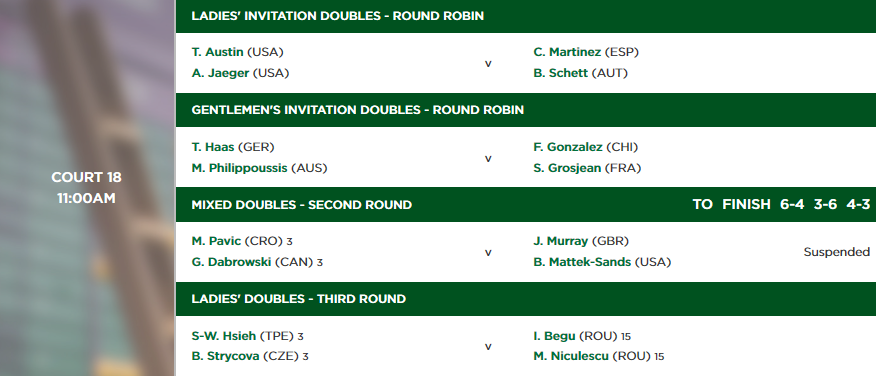Click Mixed Doubles Second Round header
Viewport: 876px width, 376px height.
click(x=302, y=205)
